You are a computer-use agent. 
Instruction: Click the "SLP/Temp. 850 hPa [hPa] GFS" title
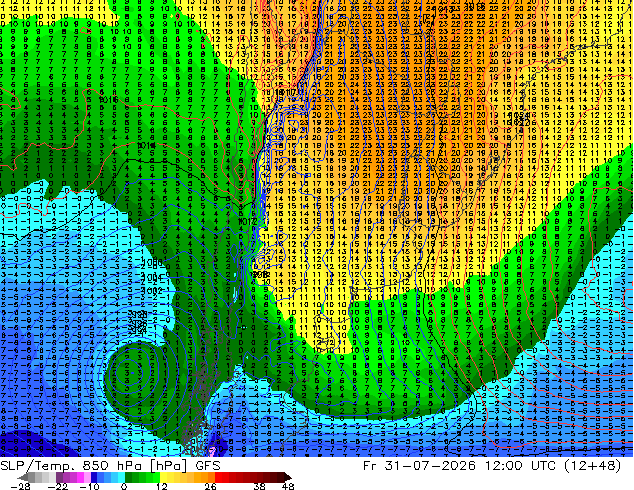(x=110, y=466)
